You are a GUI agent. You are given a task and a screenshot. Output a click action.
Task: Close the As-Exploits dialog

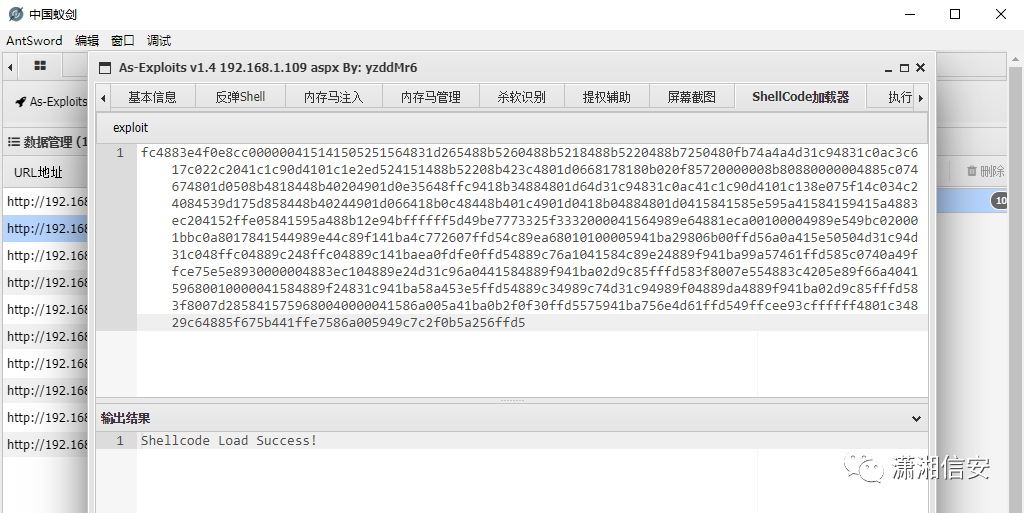point(920,68)
